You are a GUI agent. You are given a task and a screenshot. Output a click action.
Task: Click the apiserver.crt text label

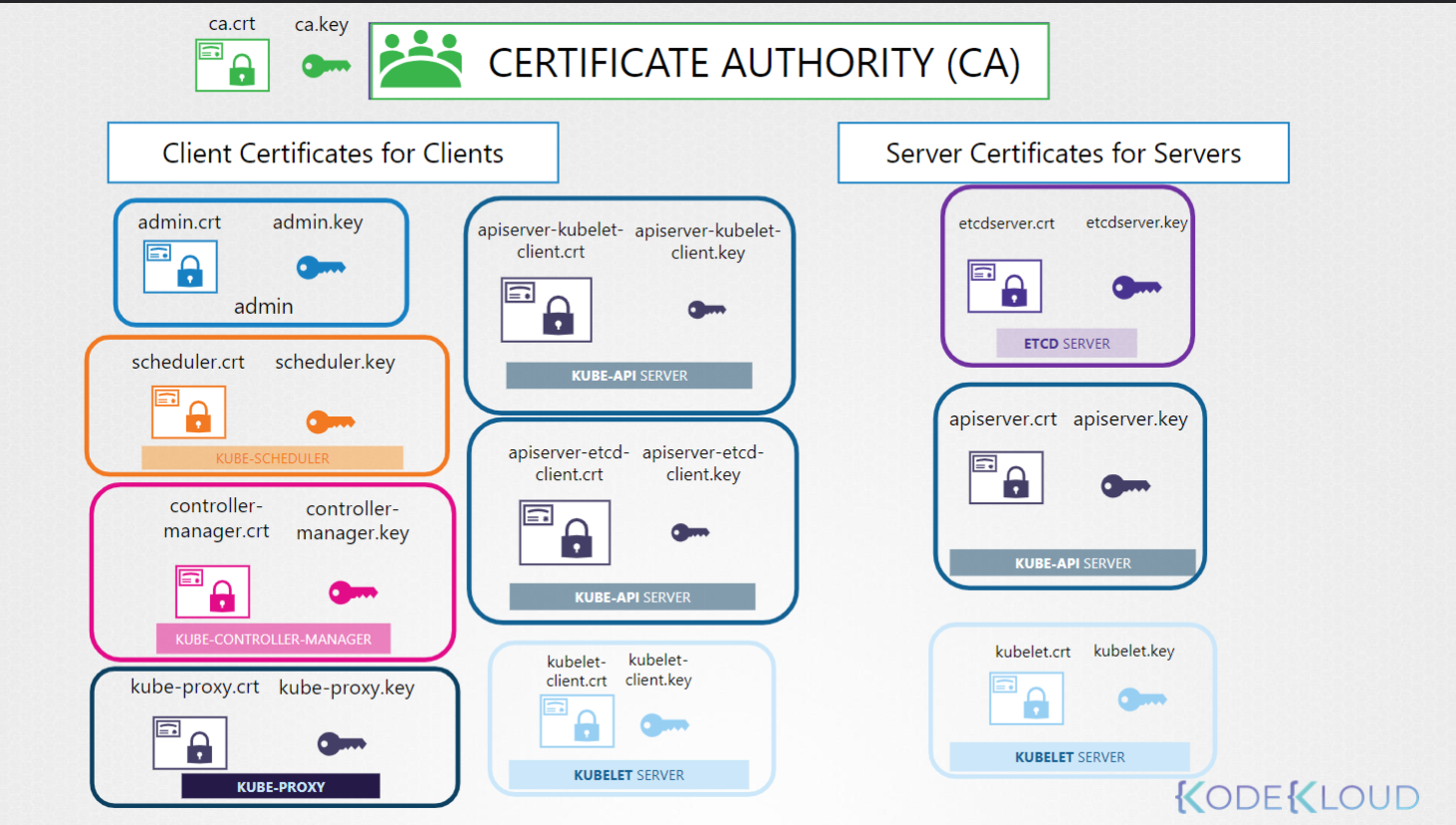[x=1003, y=419]
